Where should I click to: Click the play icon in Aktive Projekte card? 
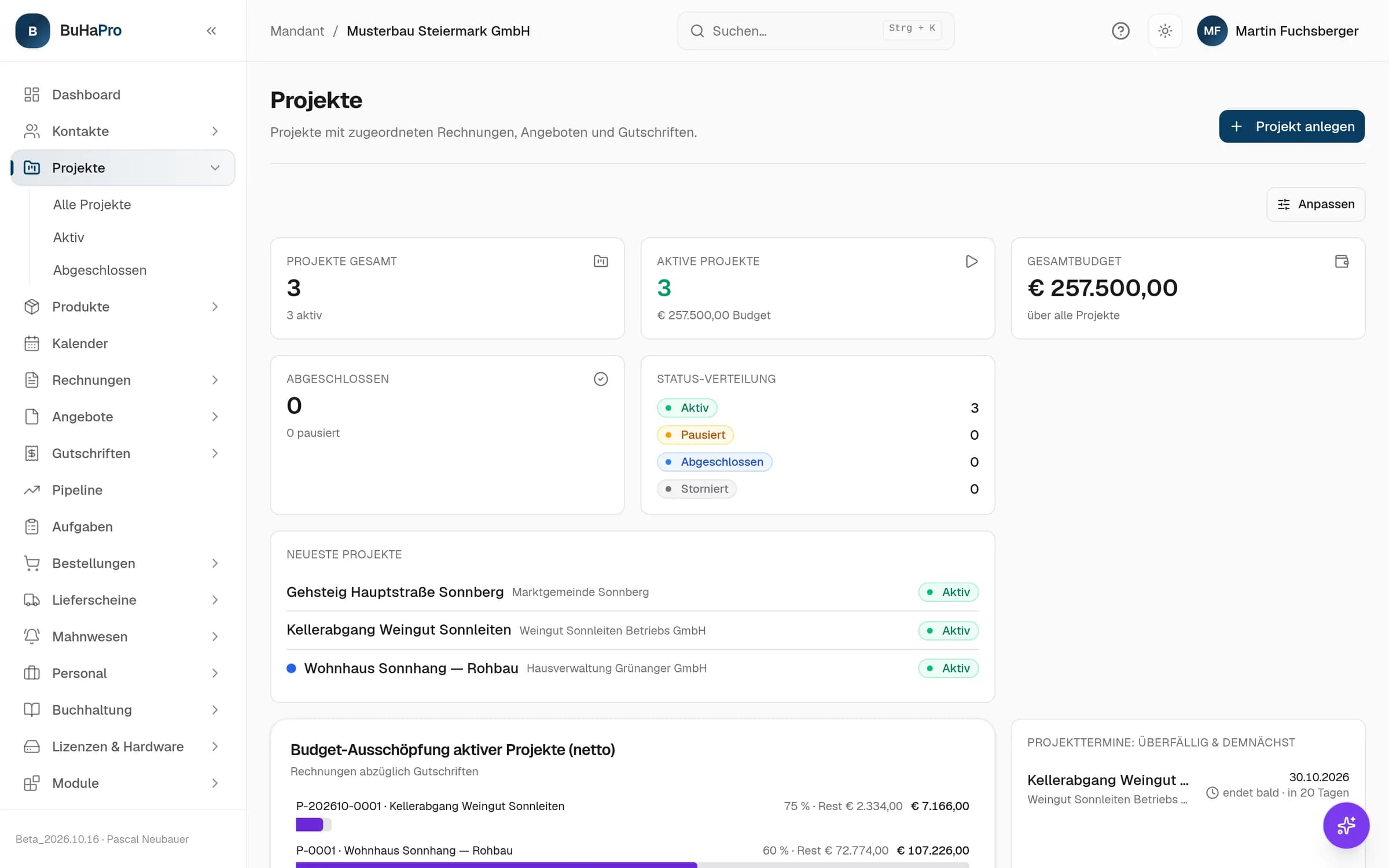[x=972, y=261]
